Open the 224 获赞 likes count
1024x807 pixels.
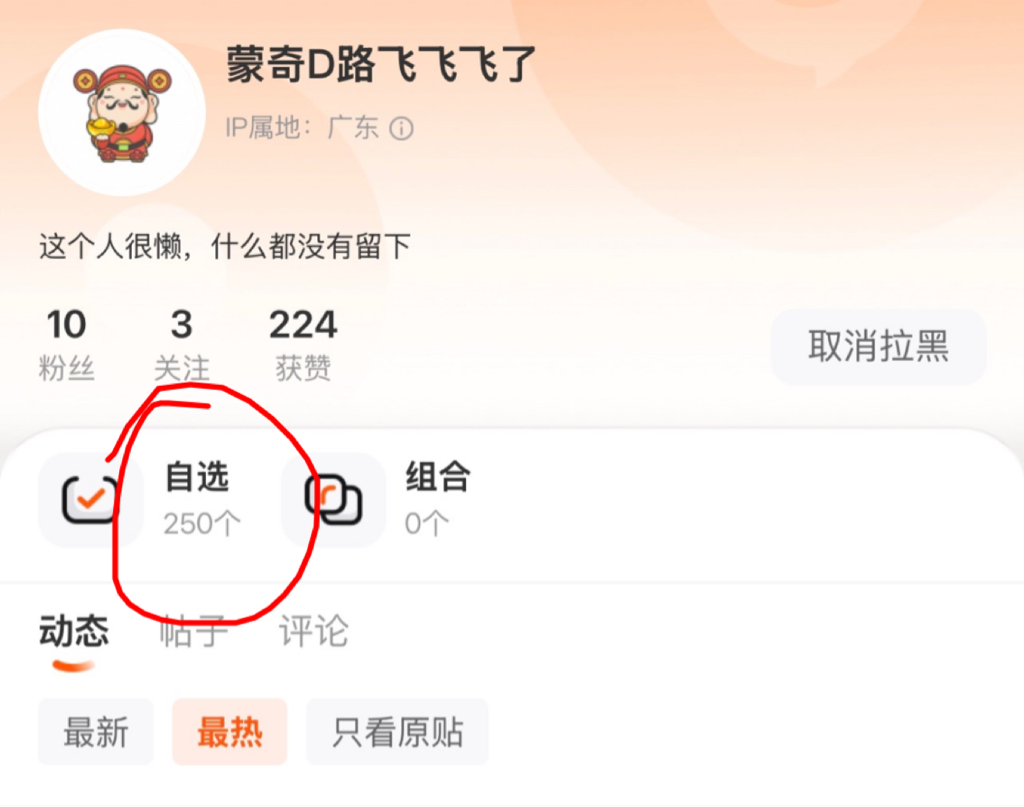point(303,345)
